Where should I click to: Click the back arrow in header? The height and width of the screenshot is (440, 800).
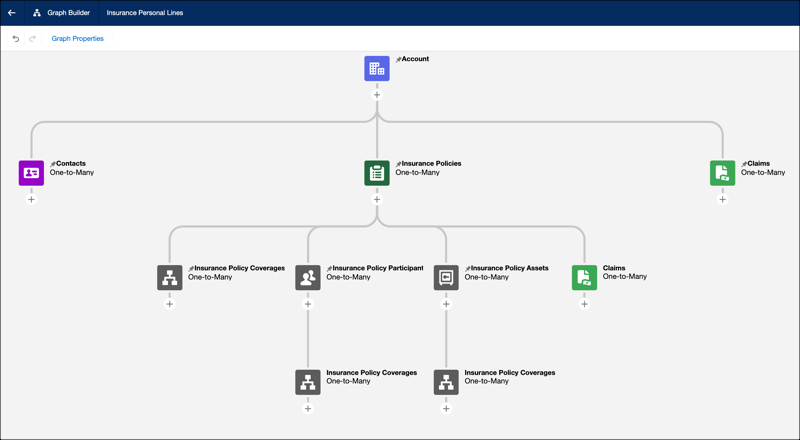(12, 13)
